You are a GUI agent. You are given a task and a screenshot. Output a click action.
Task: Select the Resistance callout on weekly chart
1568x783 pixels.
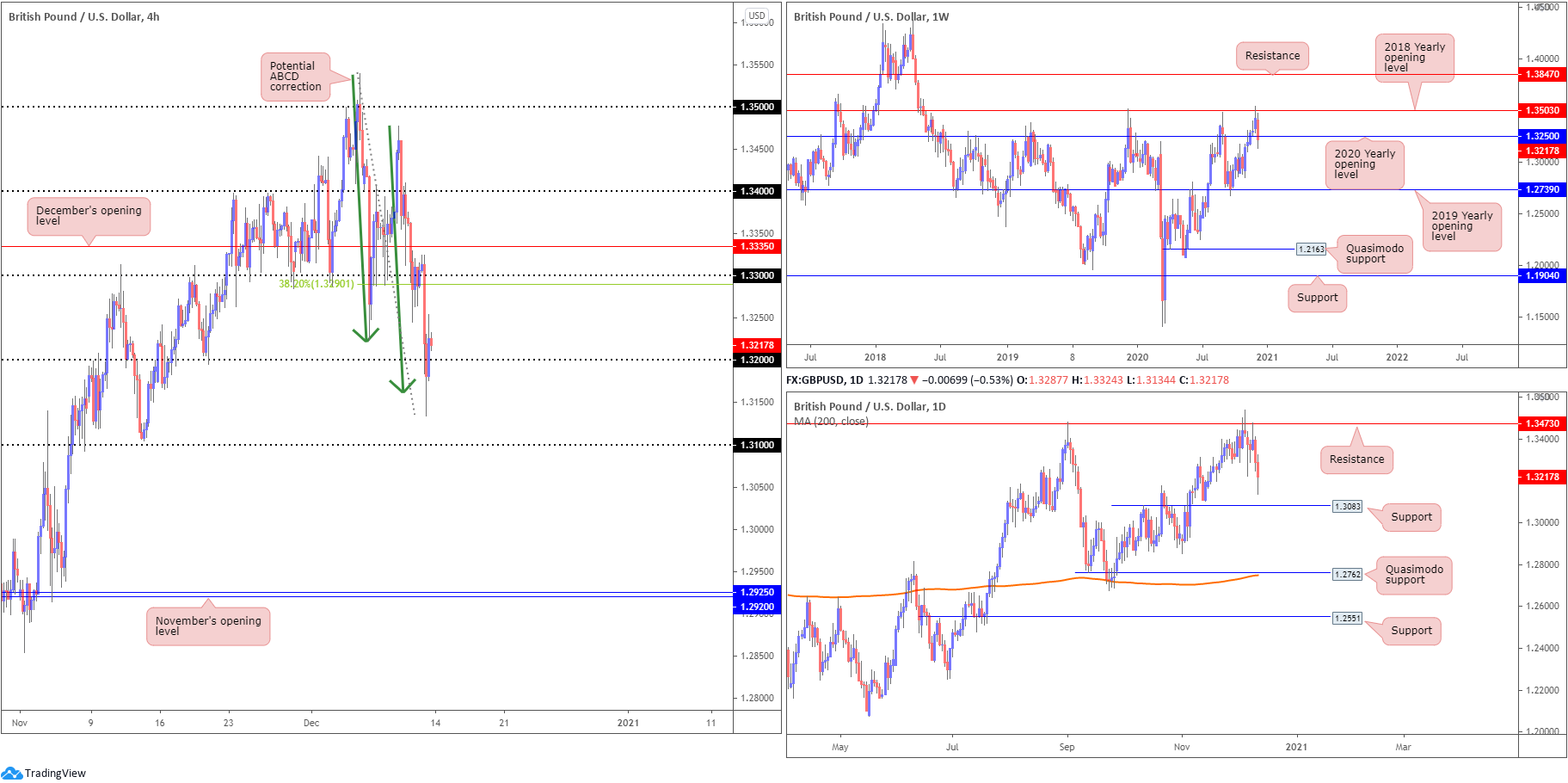(x=1273, y=56)
